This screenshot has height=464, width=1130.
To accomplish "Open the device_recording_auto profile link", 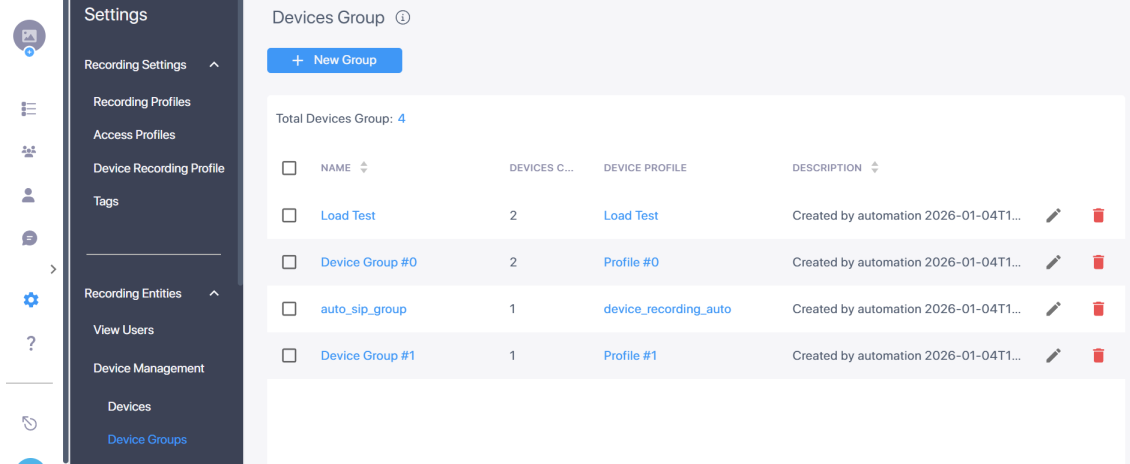I will pyautogui.click(x=667, y=309).
